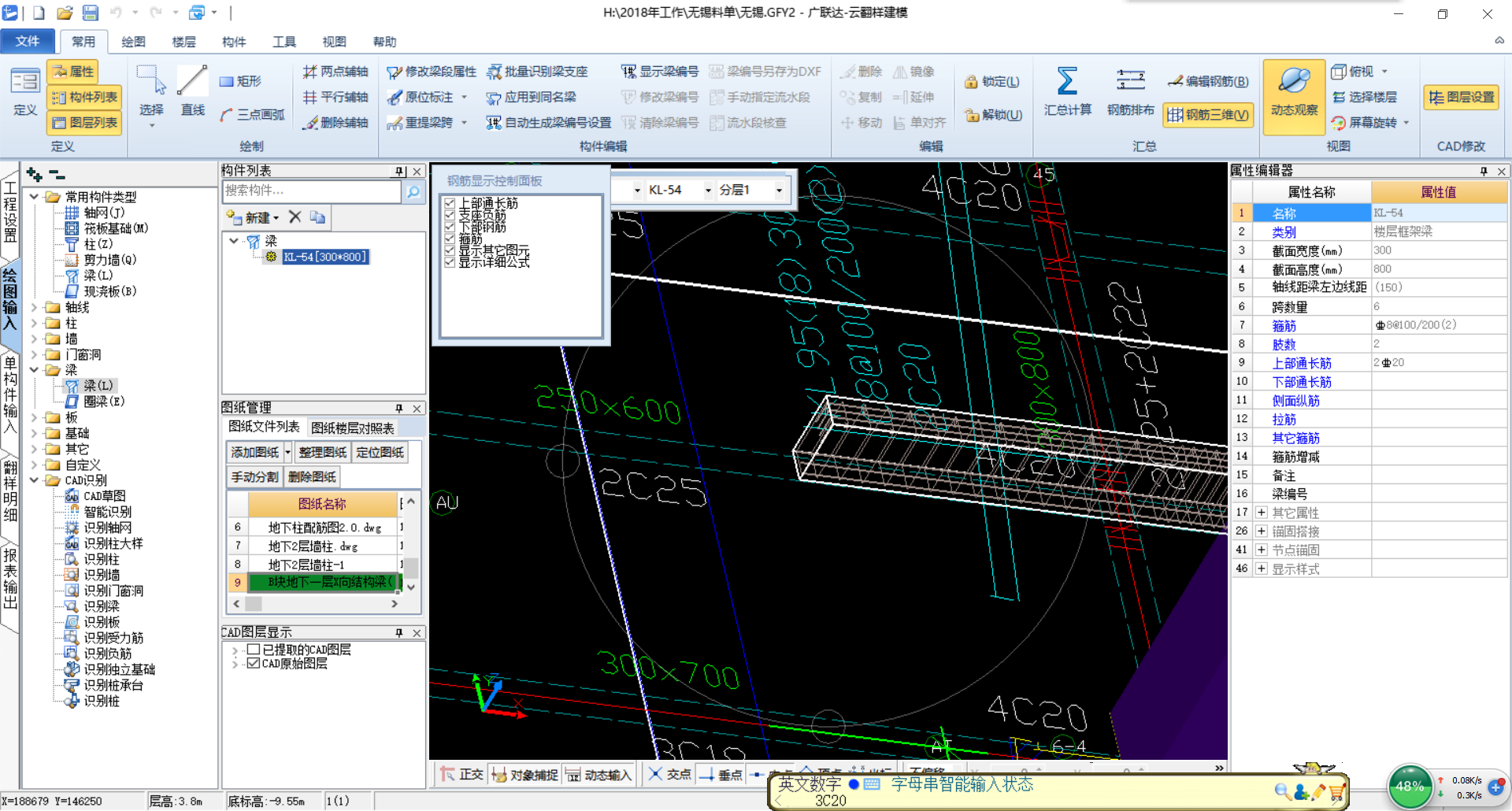This screenshot has width=1512, height=811.
Task: Open the 帮助 ribbon tab
Action: click(x=384, y=42)
